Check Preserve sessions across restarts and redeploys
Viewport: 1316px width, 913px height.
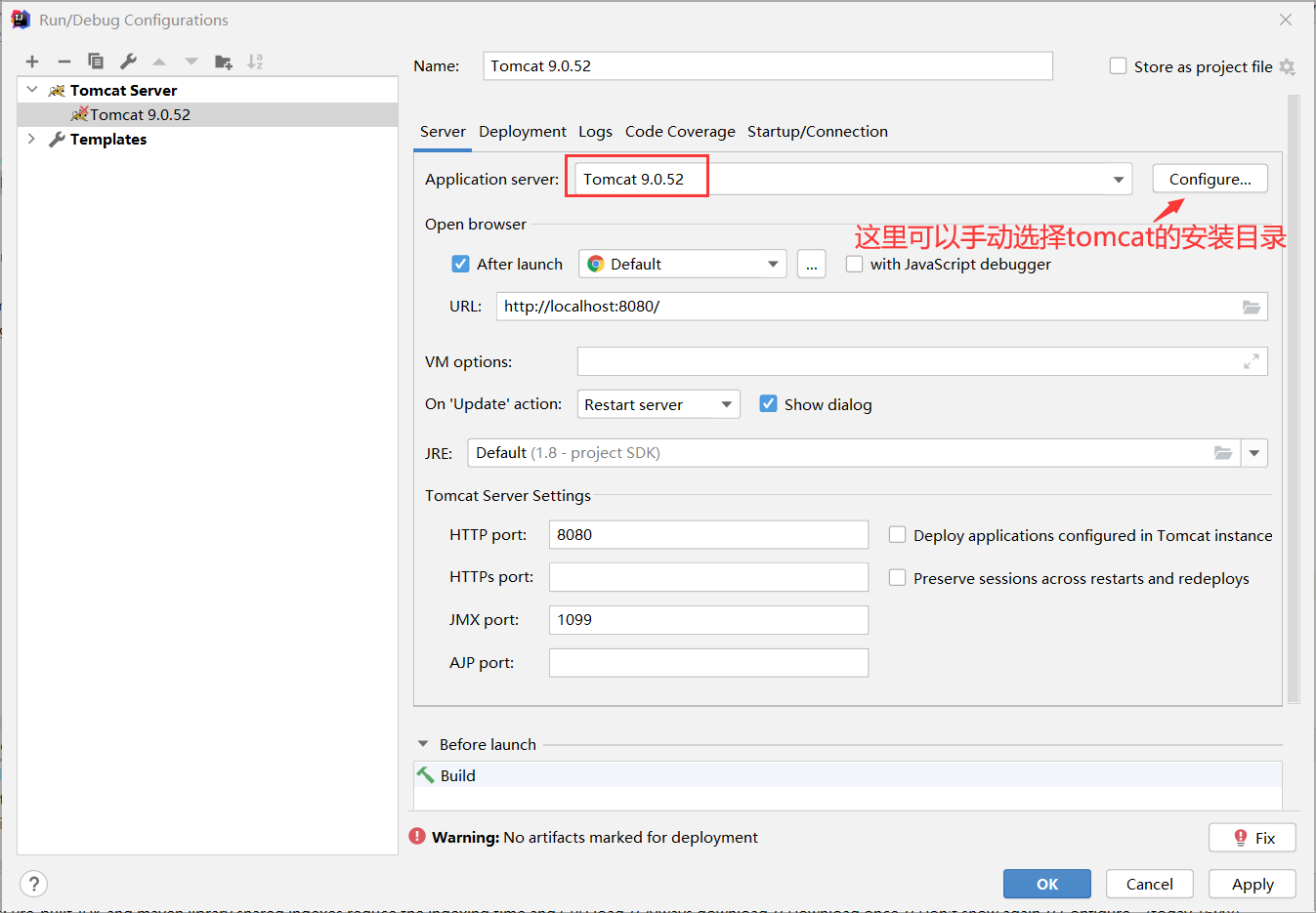pyautogui.click(x=897, y=578)
